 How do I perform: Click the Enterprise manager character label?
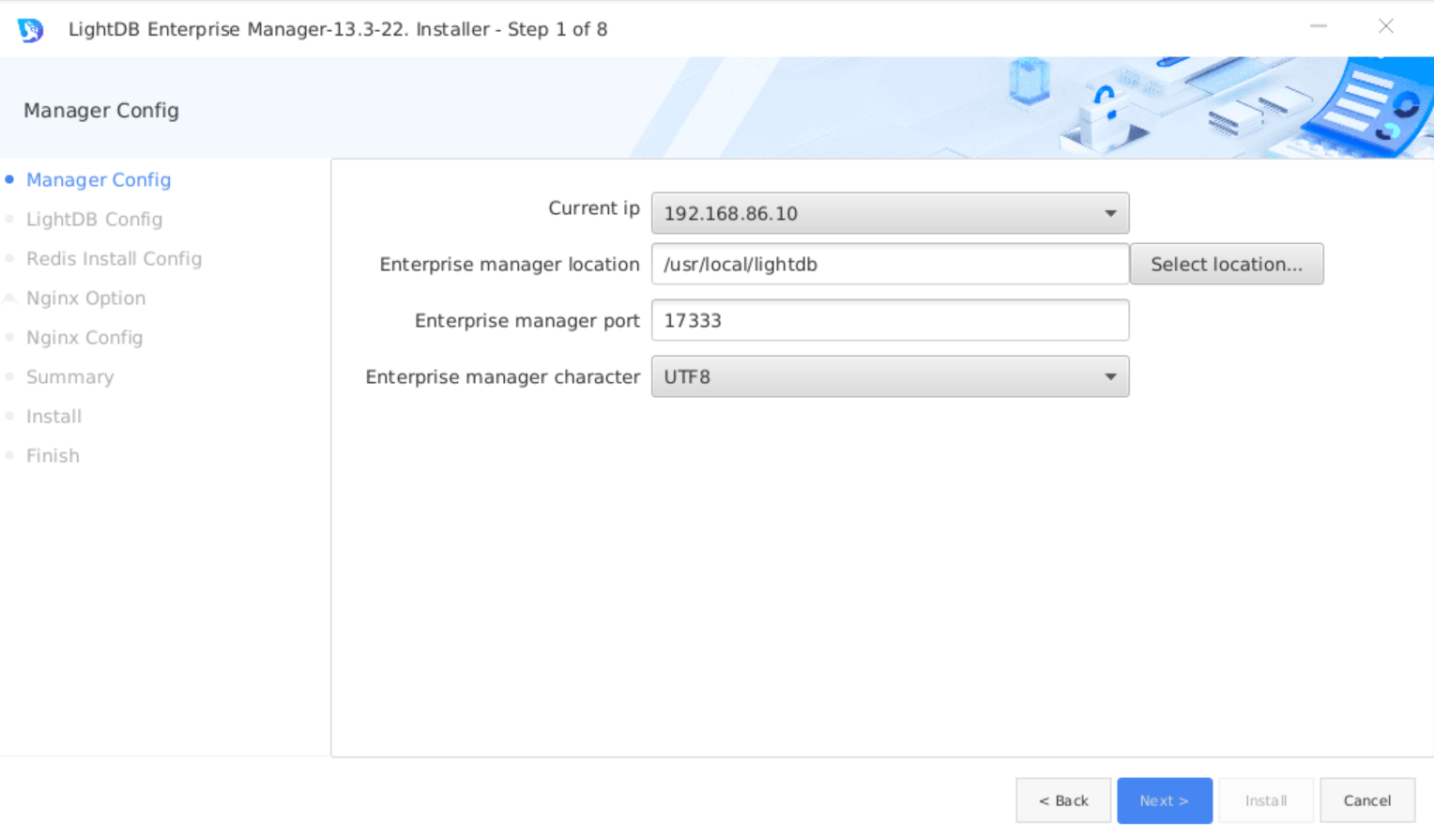(503, 377)
